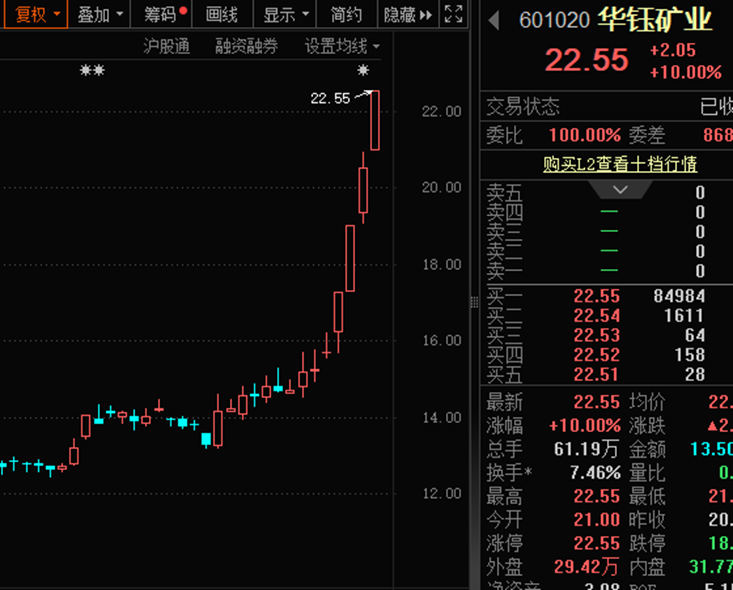Select the 画线 drawing tool

tap(221, 14)
